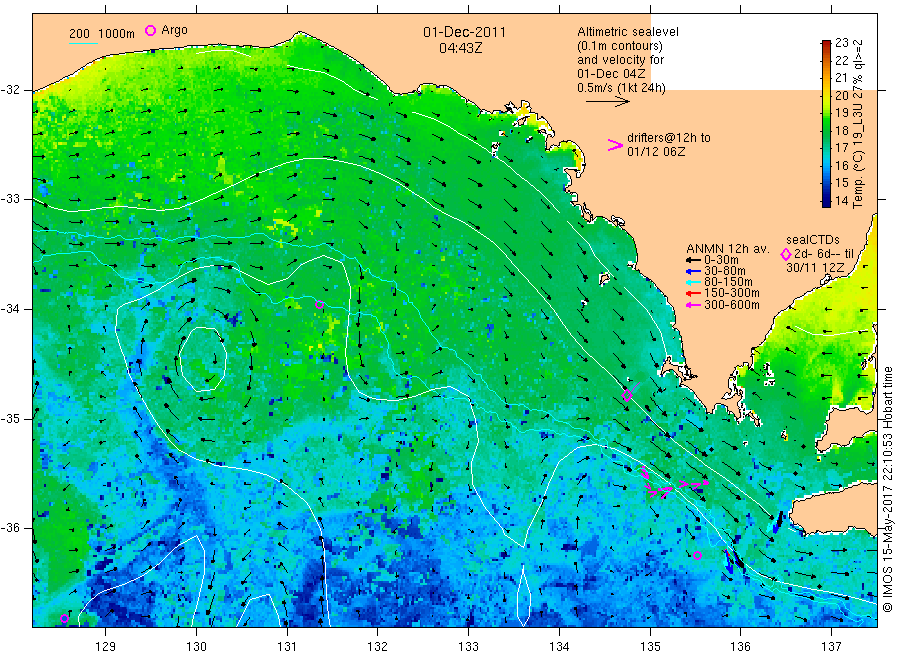Click the magenta drifter tracks near 135E, 35.6S

click(x=674, y=483)
